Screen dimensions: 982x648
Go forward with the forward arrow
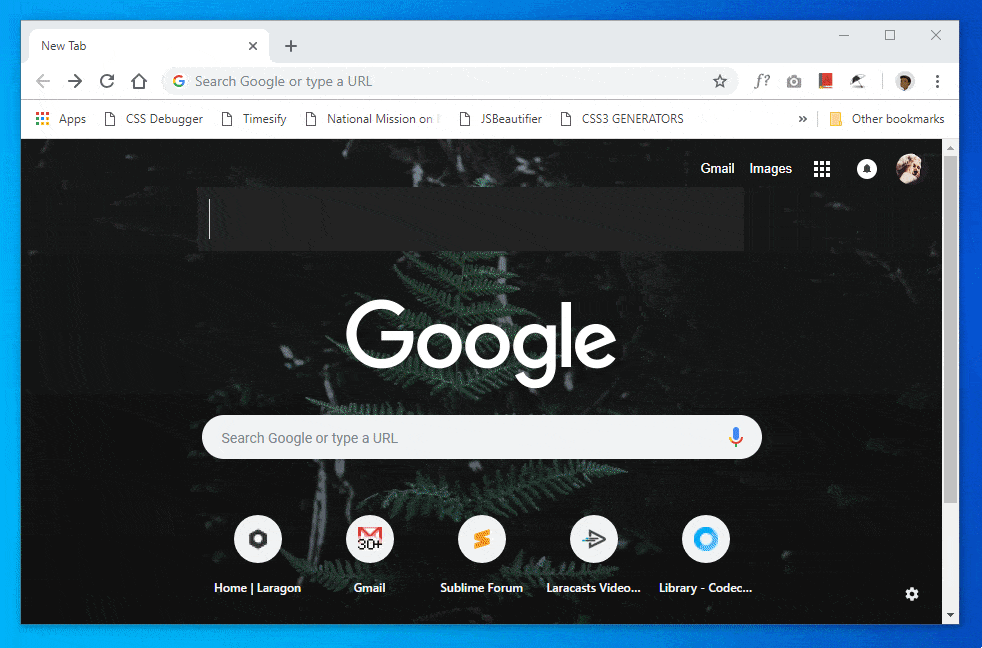coord(75,81)
